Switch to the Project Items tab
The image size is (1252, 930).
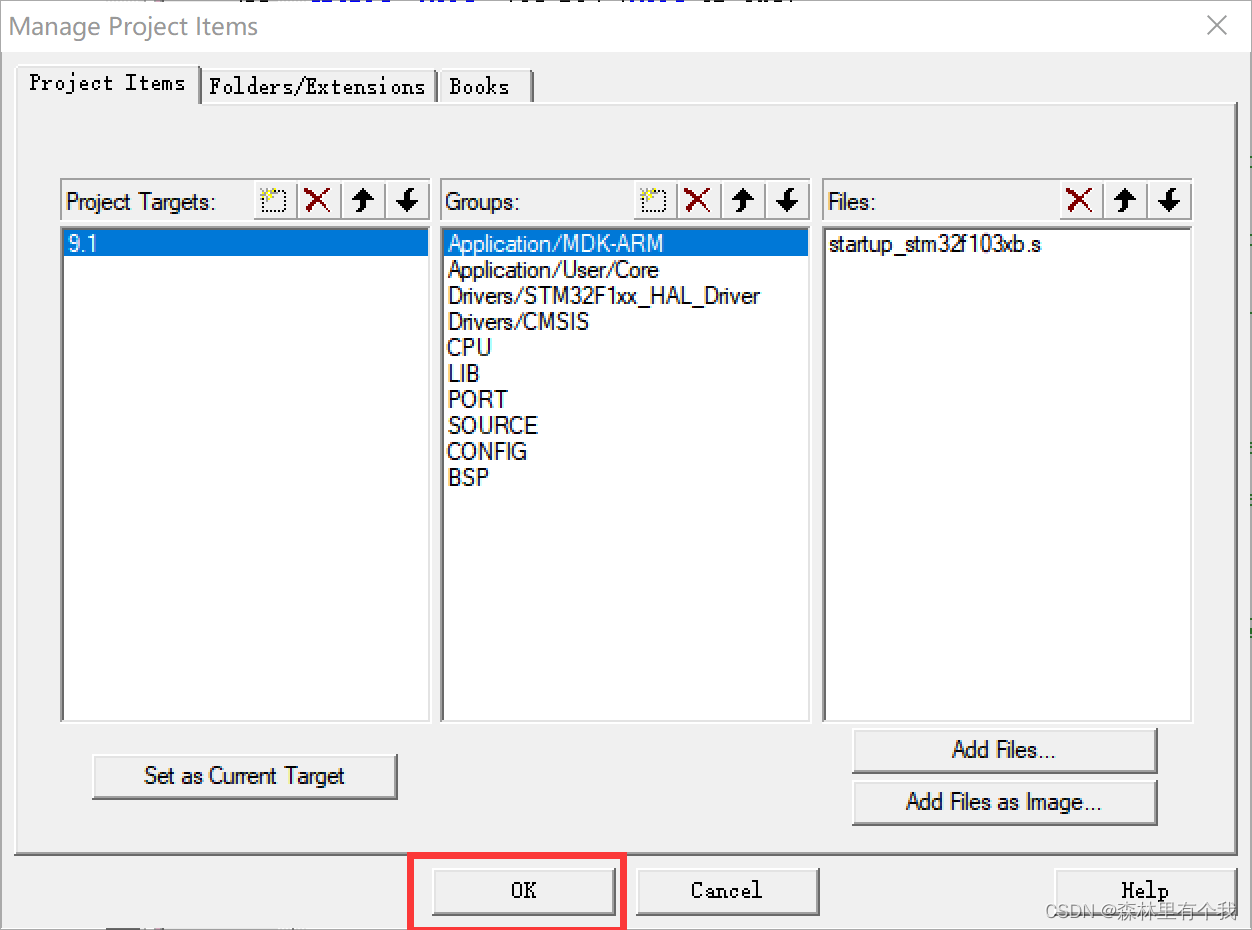point(107,83)
